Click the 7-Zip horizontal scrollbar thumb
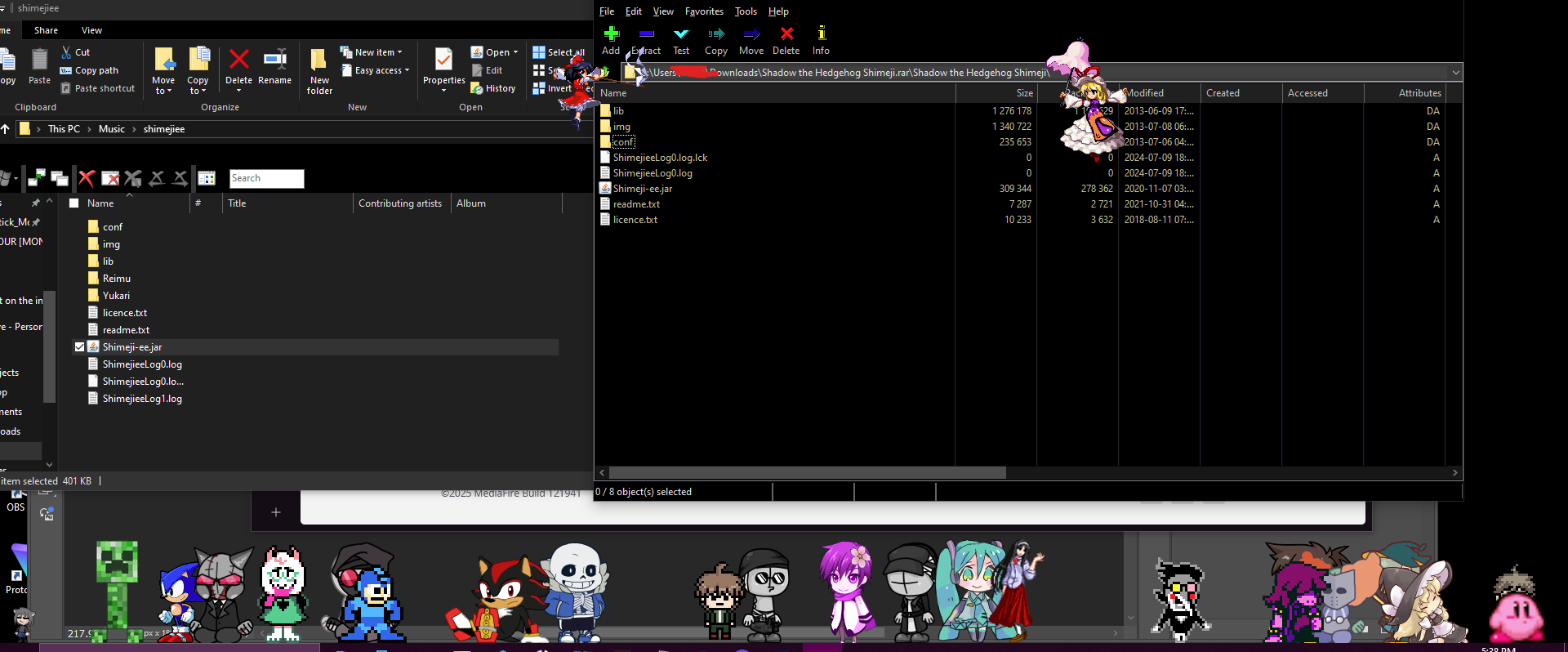Viewport: 1568px width, 652px height. (807, 473)
